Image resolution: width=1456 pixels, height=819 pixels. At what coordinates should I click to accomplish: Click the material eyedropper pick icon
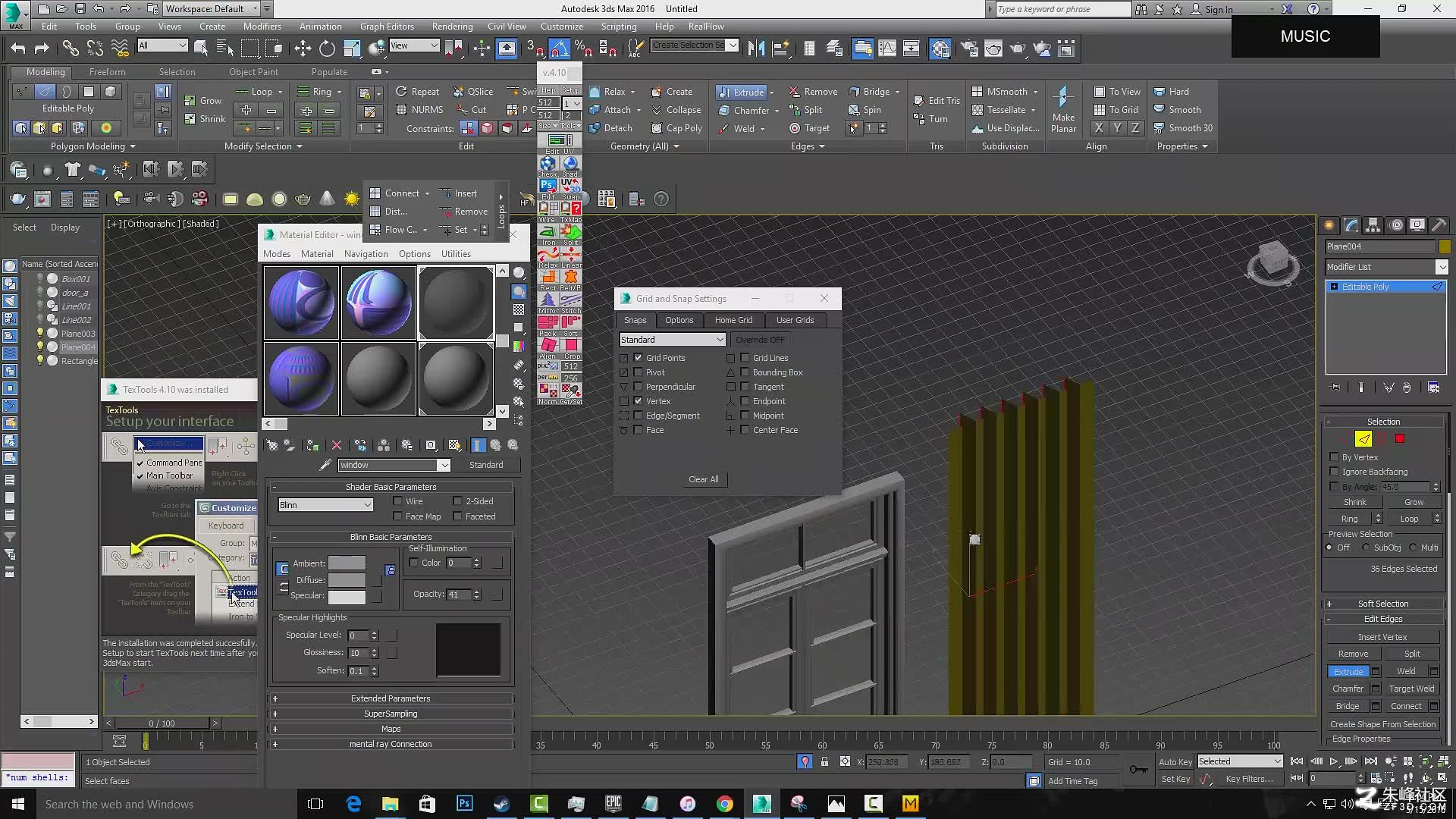pos(325,465)
